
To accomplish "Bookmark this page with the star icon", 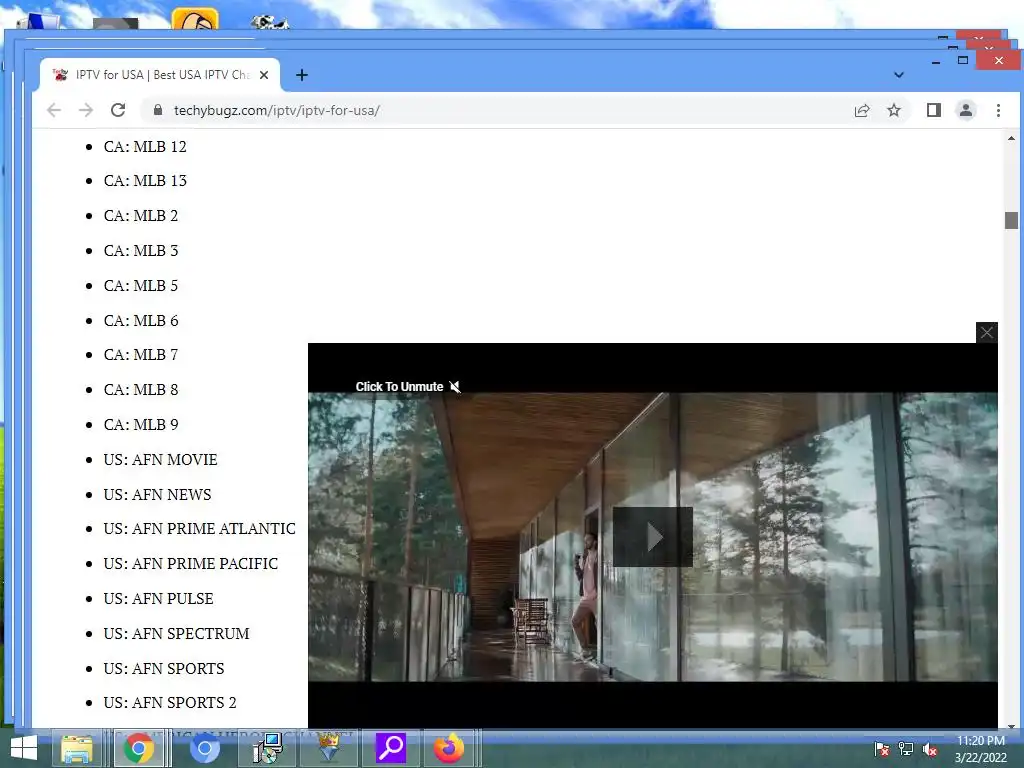I will pos(894,110).
